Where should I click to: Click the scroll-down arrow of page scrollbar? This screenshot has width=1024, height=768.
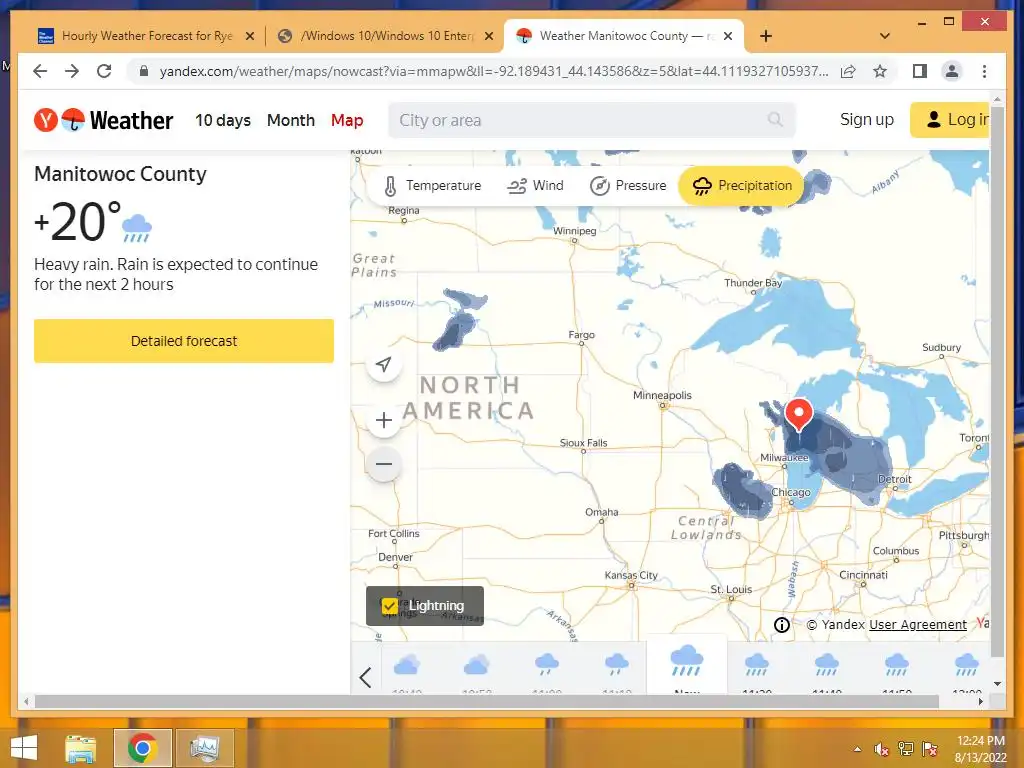997,684
